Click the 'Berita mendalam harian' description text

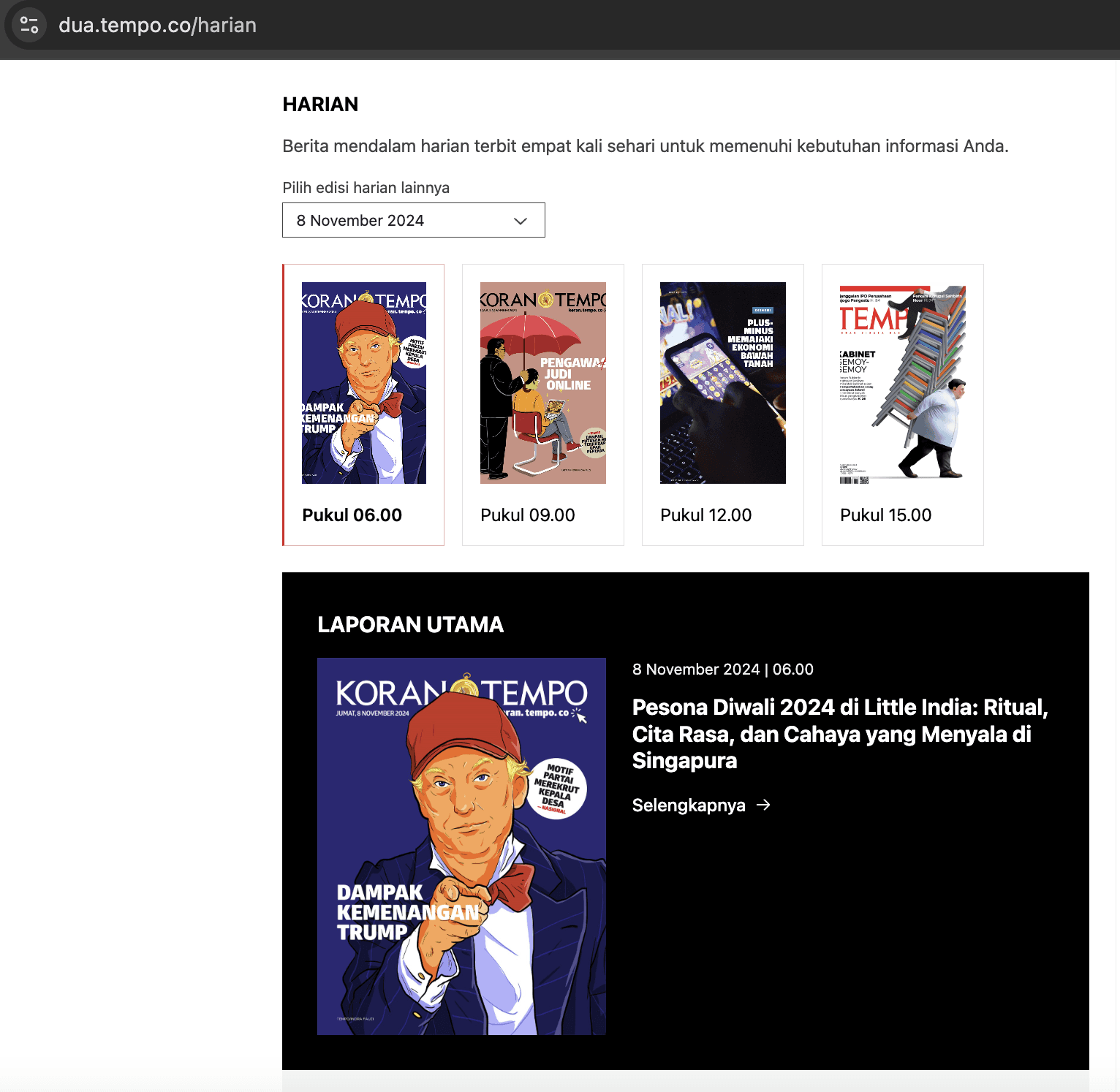pyautogui.click(x=646, y=146)
